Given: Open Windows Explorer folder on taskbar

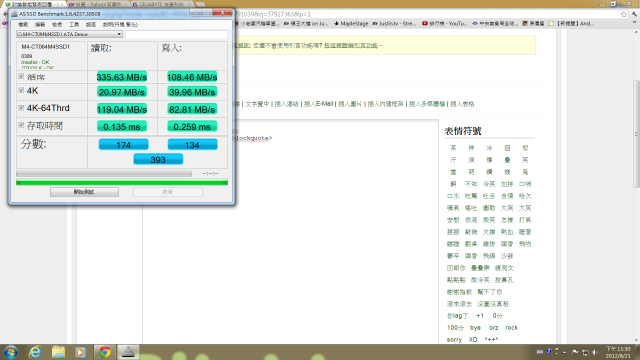Looking at the screenshot, I should pyautogui.click(x=58, y=351).
